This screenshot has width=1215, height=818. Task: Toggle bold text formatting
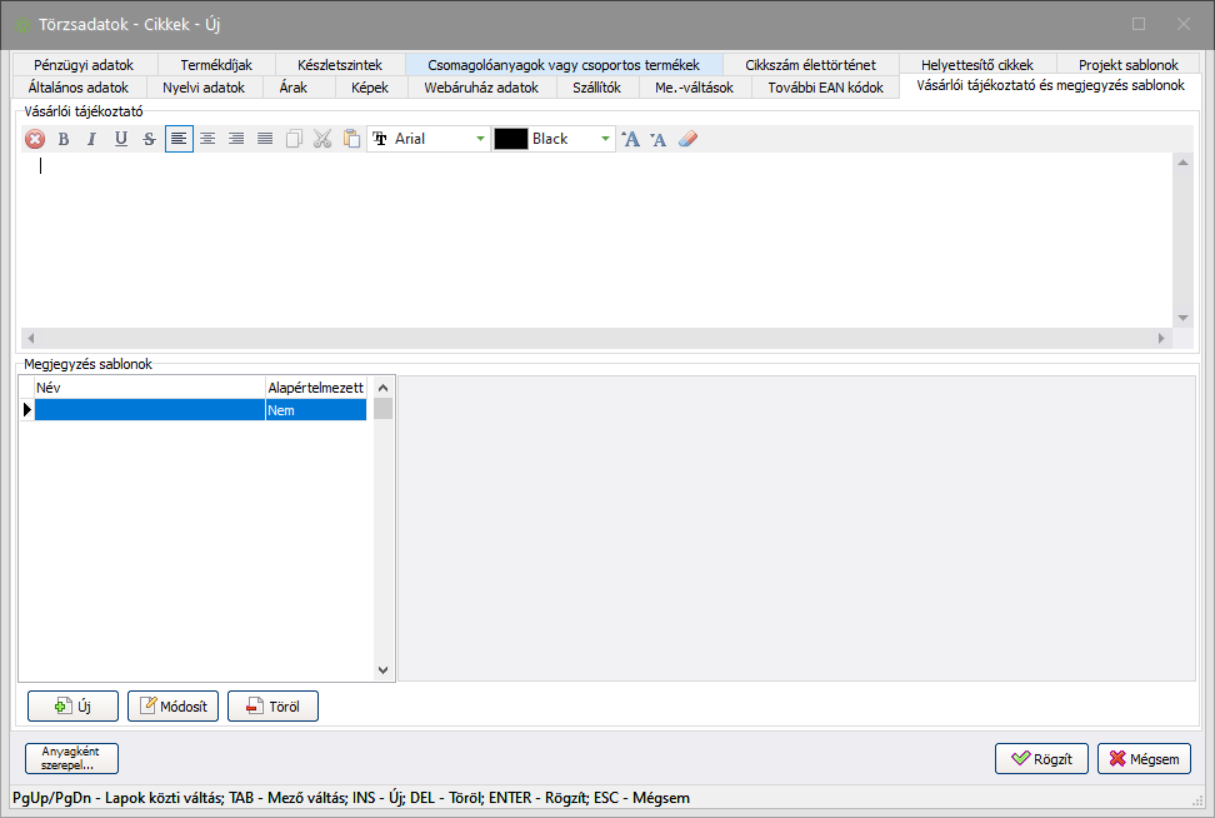63,140
